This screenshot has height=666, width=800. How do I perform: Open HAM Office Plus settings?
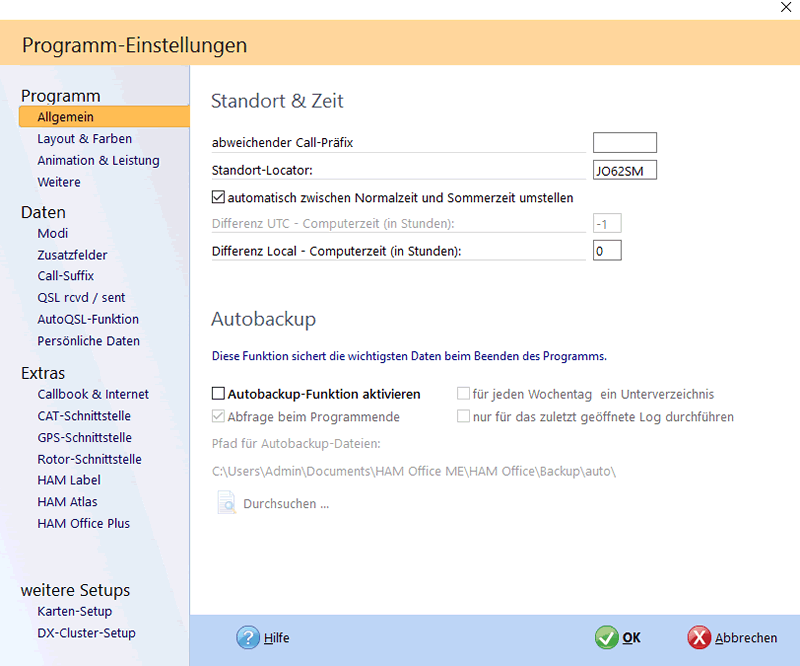[x=84, y=524]
